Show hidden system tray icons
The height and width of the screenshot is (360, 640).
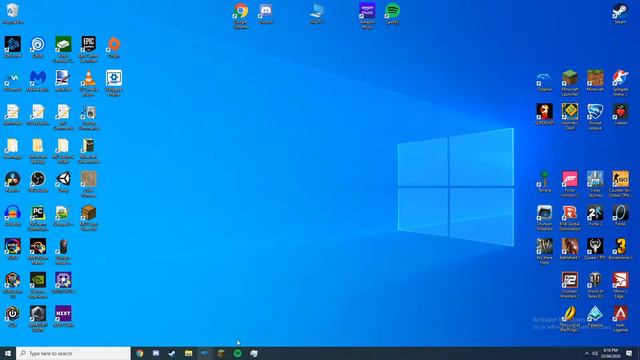pos(587,353)
